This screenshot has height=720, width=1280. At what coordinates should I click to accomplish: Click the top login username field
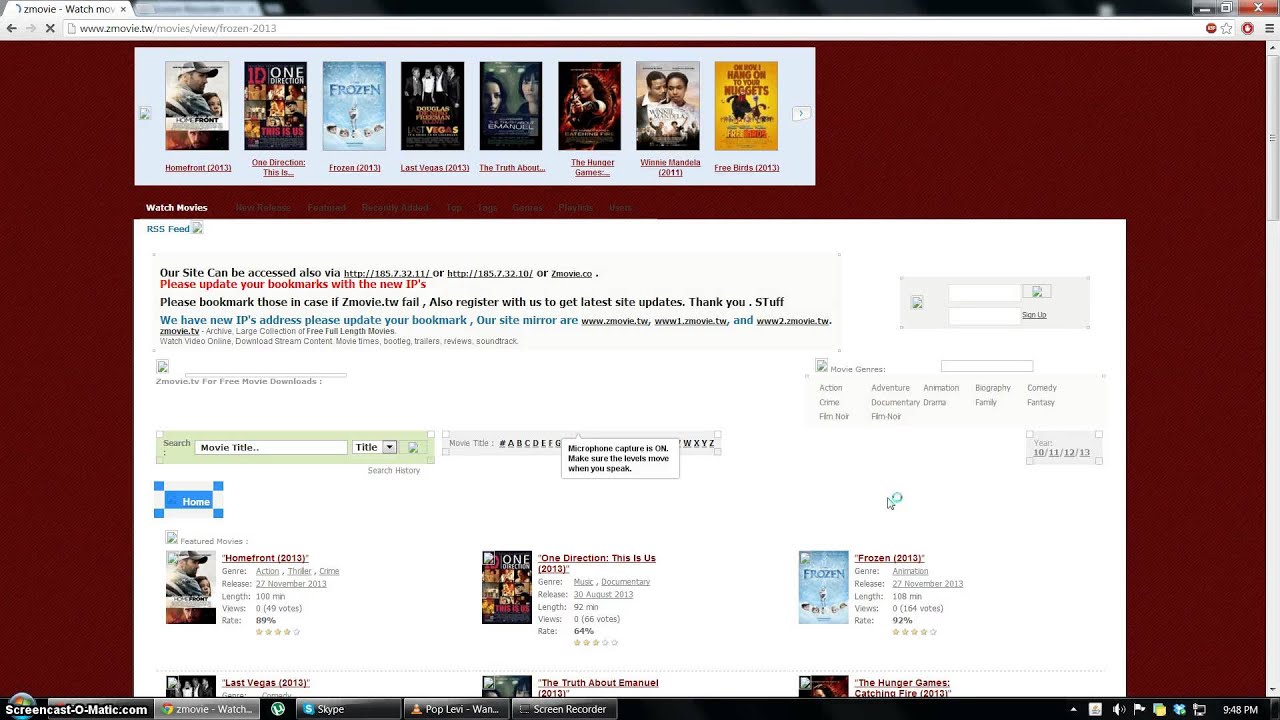984,293
